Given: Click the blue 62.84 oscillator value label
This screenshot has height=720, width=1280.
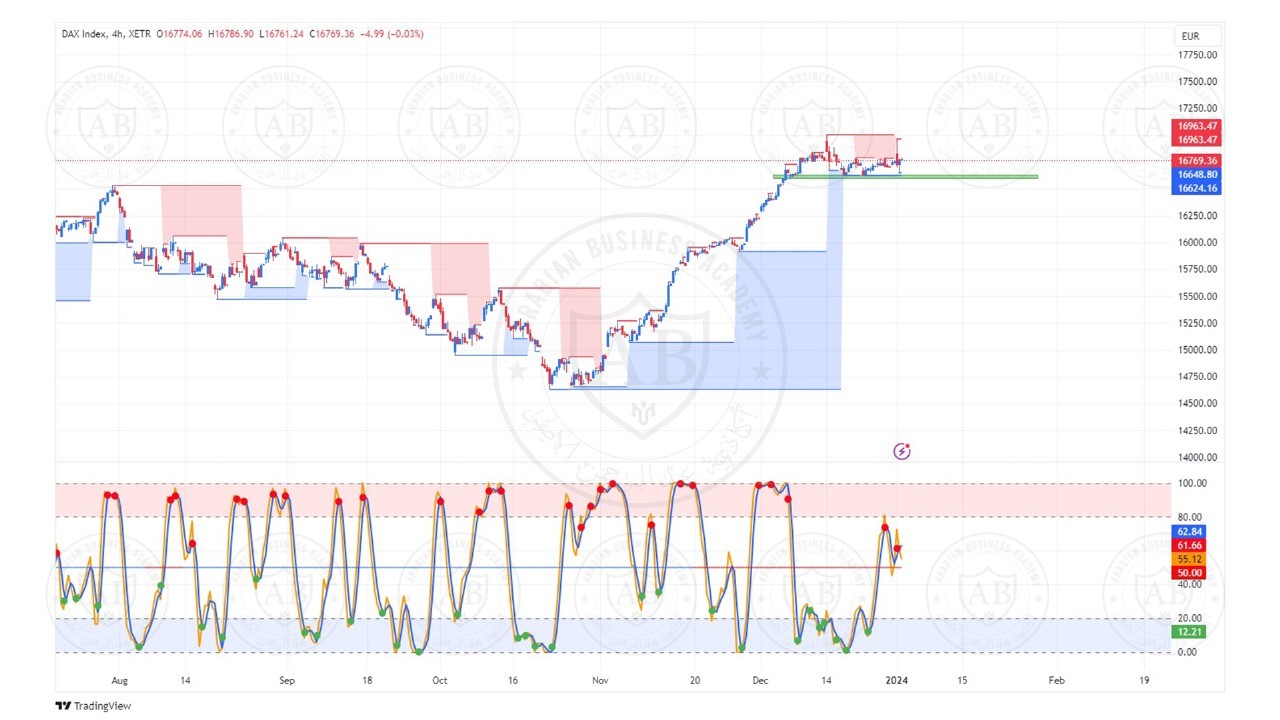Looking at the screenshot, I should click(x=1189, y=531).
